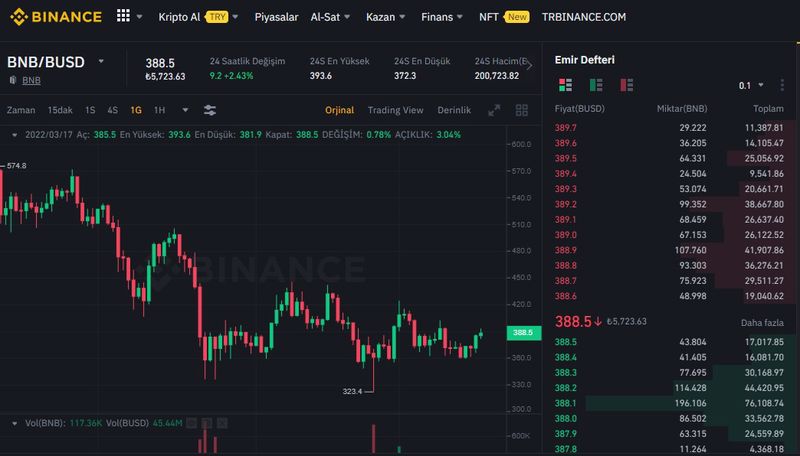Click 24S En Yüksek value 393.6

(x=321, y=76)
